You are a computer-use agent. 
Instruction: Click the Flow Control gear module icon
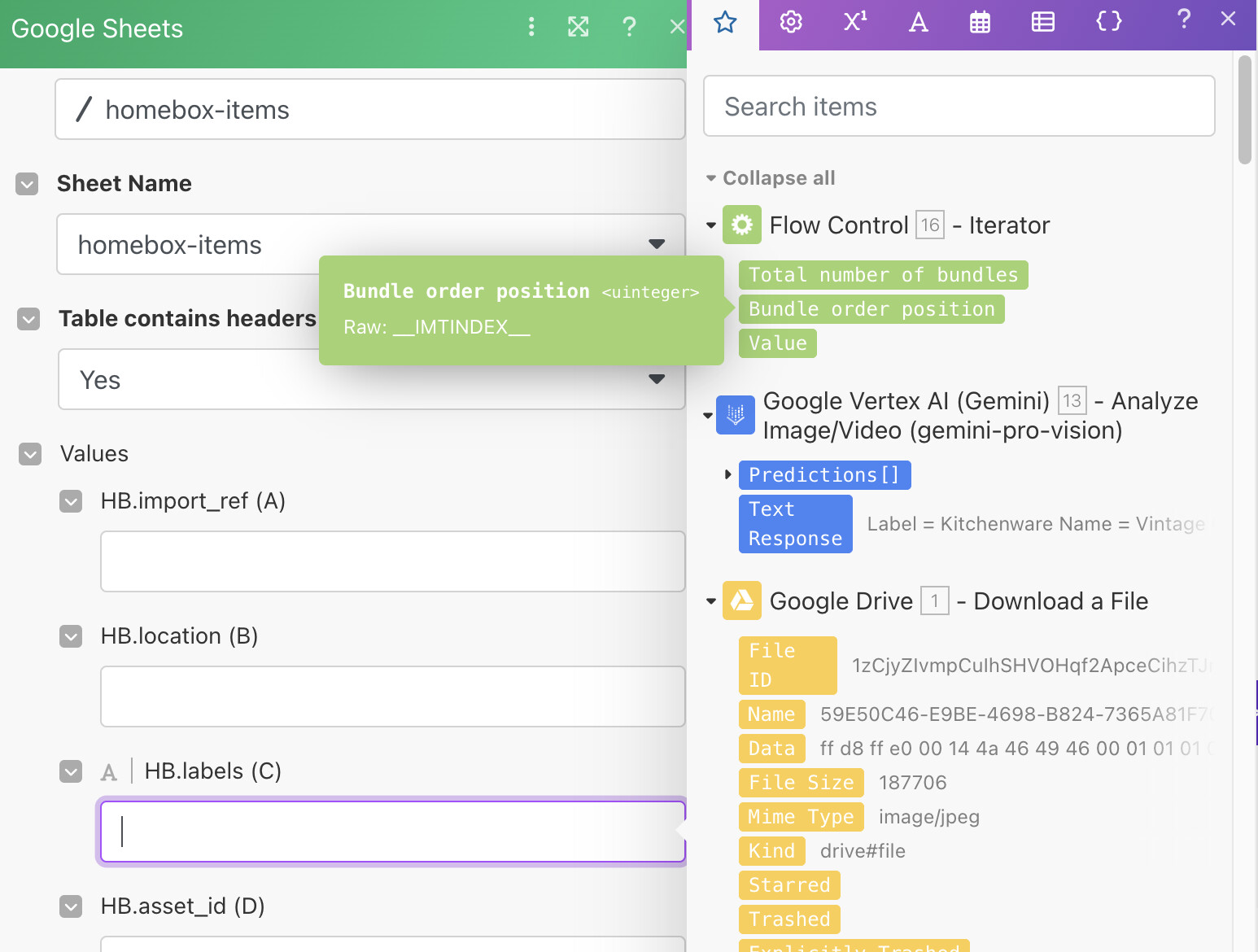pyautogui.click(x=742, y=225)
